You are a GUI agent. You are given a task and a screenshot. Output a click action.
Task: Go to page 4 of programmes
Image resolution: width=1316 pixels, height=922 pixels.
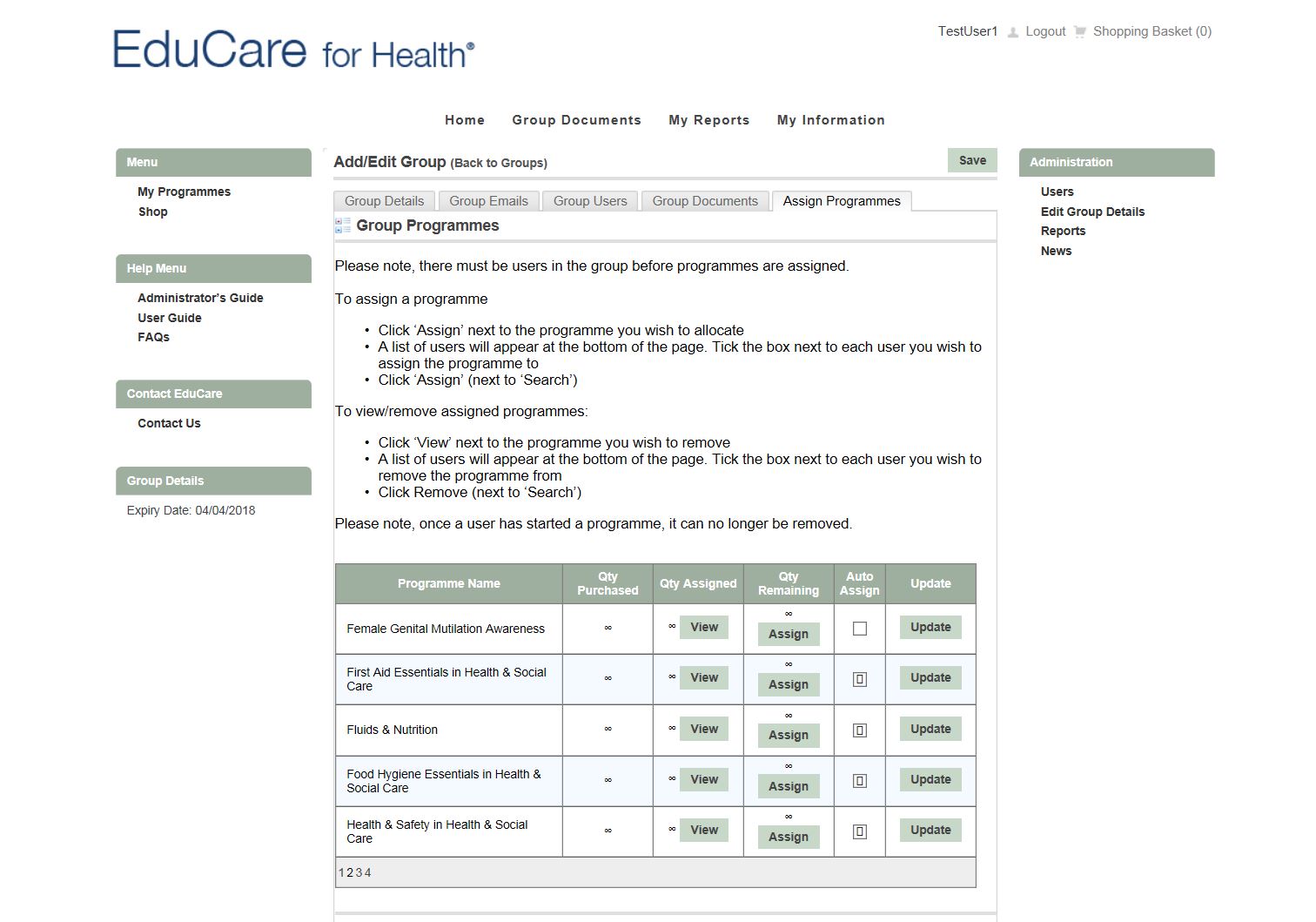367,872
